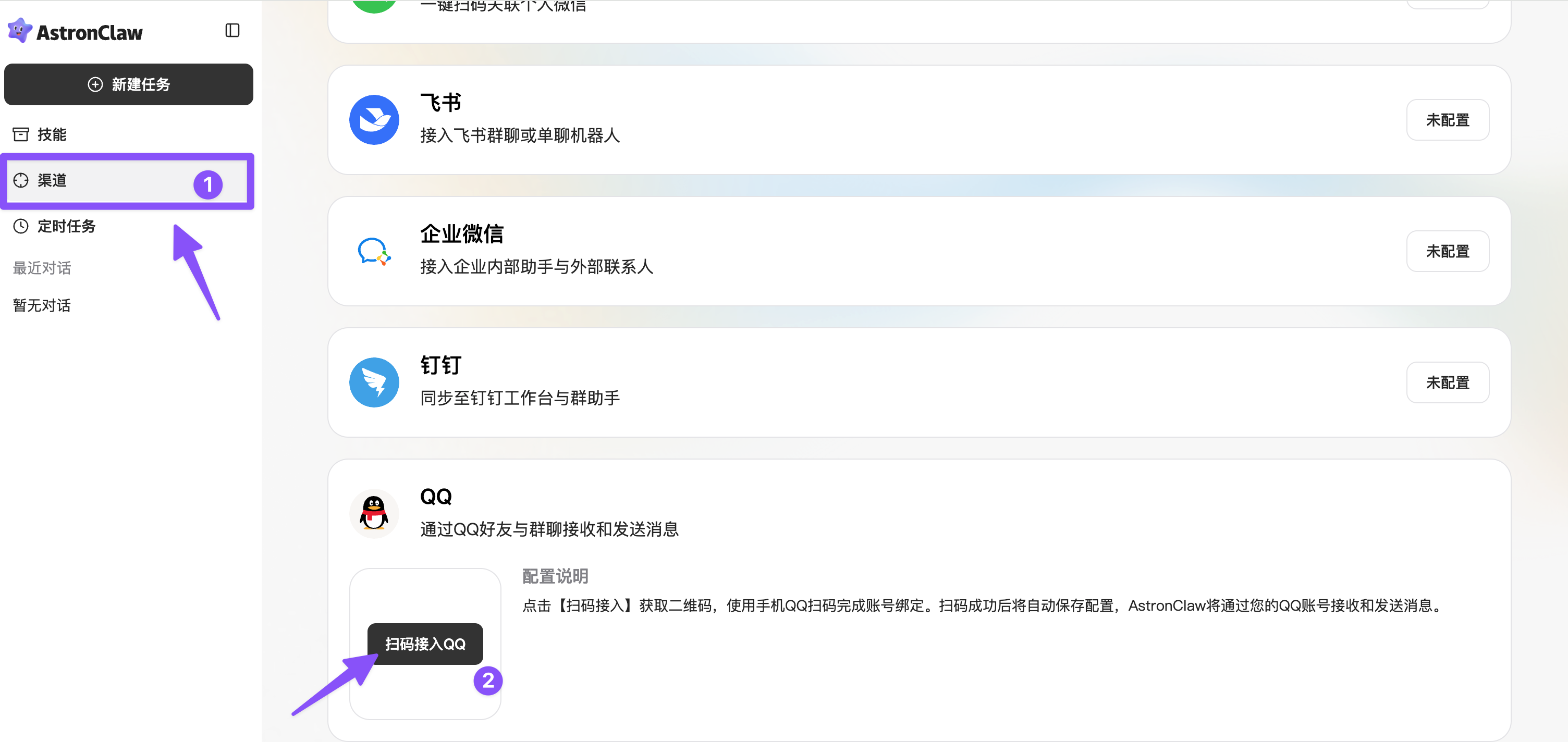Viewport: 1568px width, 742px height.
Task: Select the 渠道 channels menu item
Action: click(128, 180)
